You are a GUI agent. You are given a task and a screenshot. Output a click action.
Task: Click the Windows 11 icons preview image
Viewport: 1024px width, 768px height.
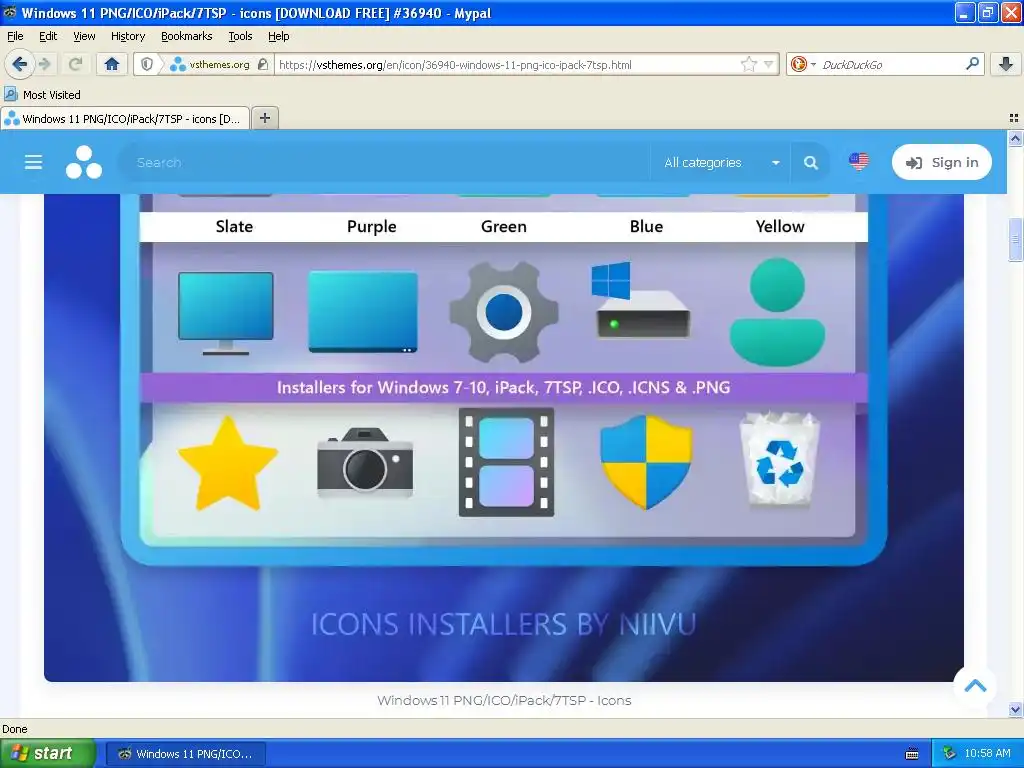[x=504, y=438]
